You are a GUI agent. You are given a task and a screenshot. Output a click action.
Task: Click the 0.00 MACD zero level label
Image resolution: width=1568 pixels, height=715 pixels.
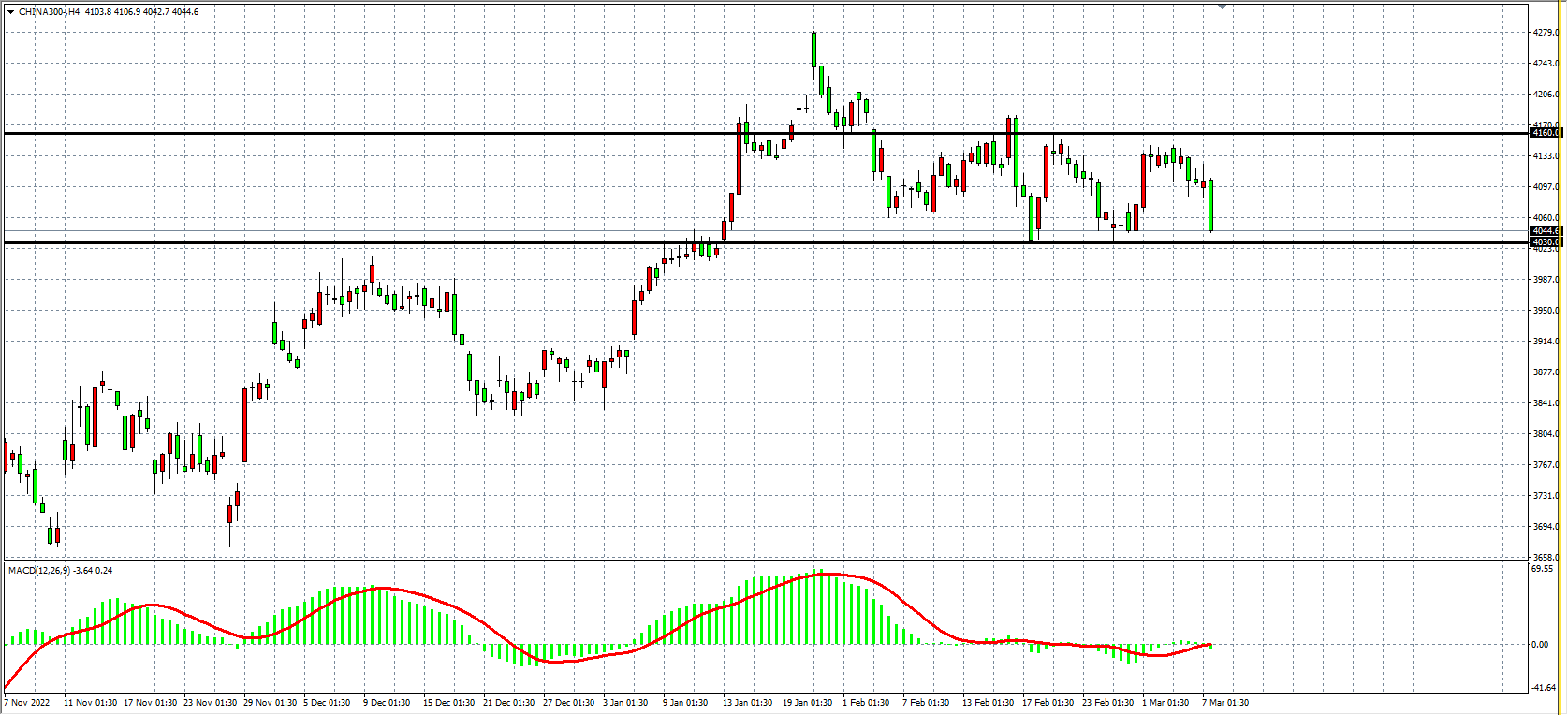tap(1540, 645)
